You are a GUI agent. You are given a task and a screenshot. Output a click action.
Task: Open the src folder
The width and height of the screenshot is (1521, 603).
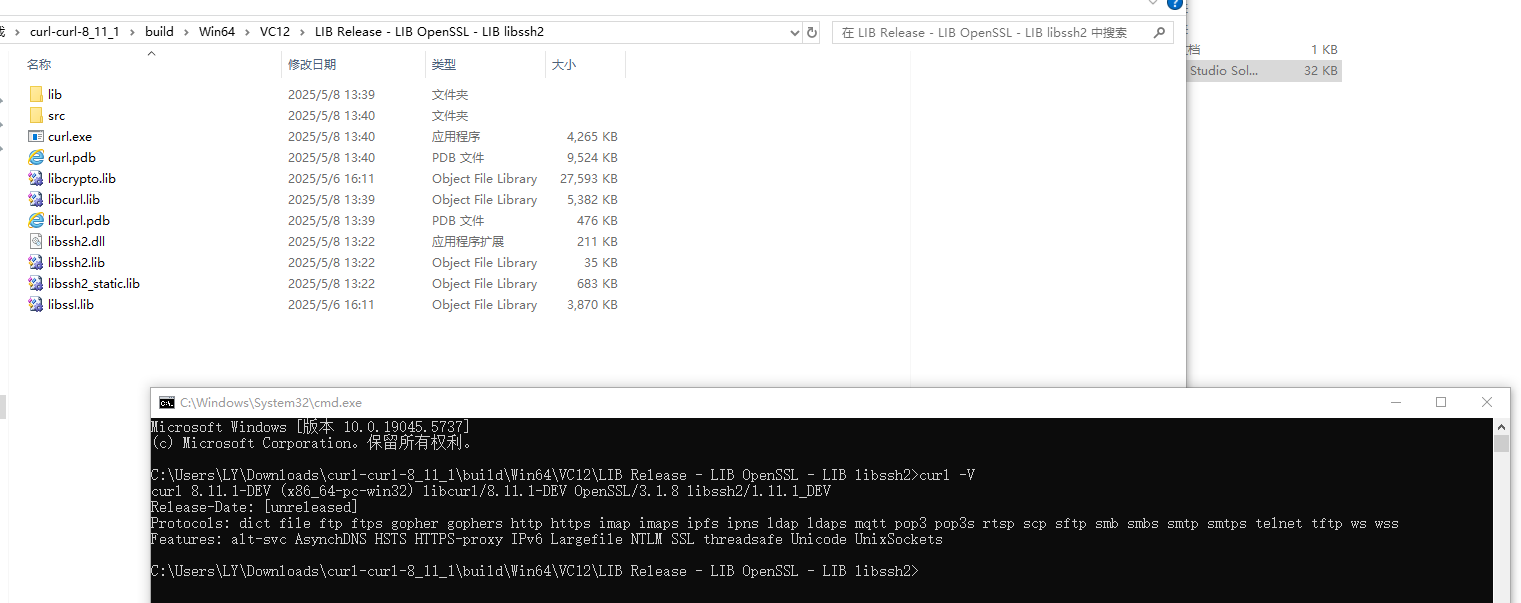(x=57, y=115)
